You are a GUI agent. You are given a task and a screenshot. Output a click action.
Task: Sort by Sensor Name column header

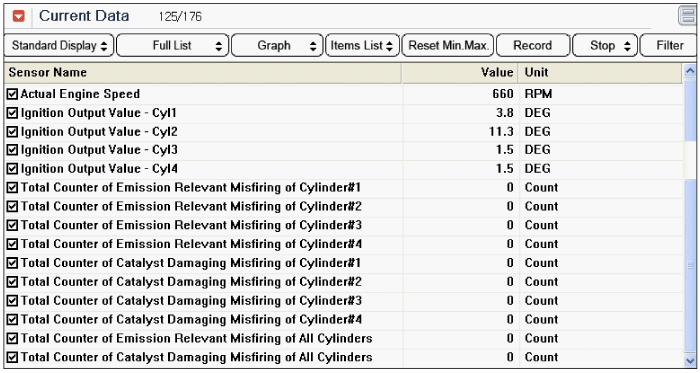point(203,73)
